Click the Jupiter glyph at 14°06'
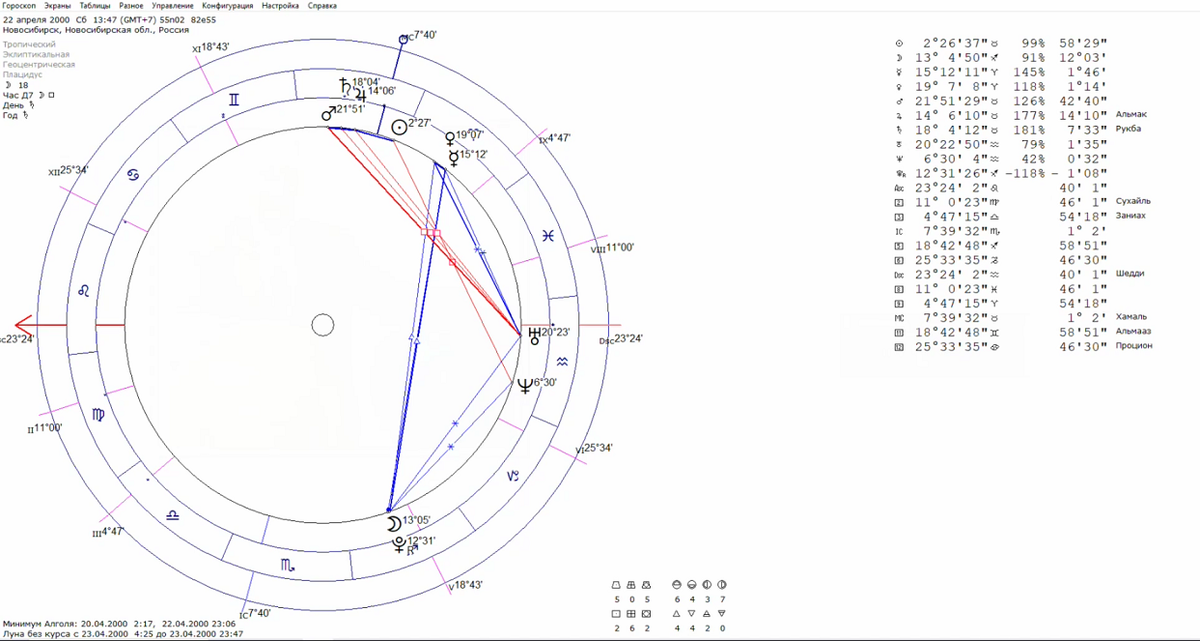Image resolution: width=1200 pixels, height=641 pixels. (x=360, y=95)
